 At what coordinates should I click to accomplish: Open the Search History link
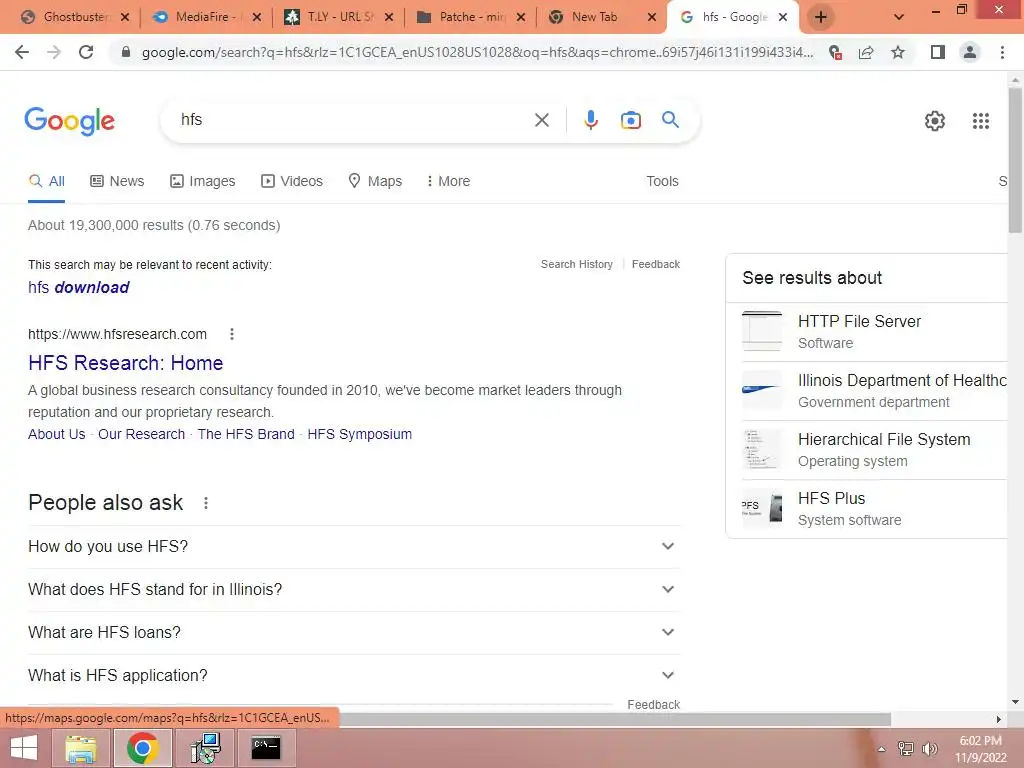coord(577,264)
